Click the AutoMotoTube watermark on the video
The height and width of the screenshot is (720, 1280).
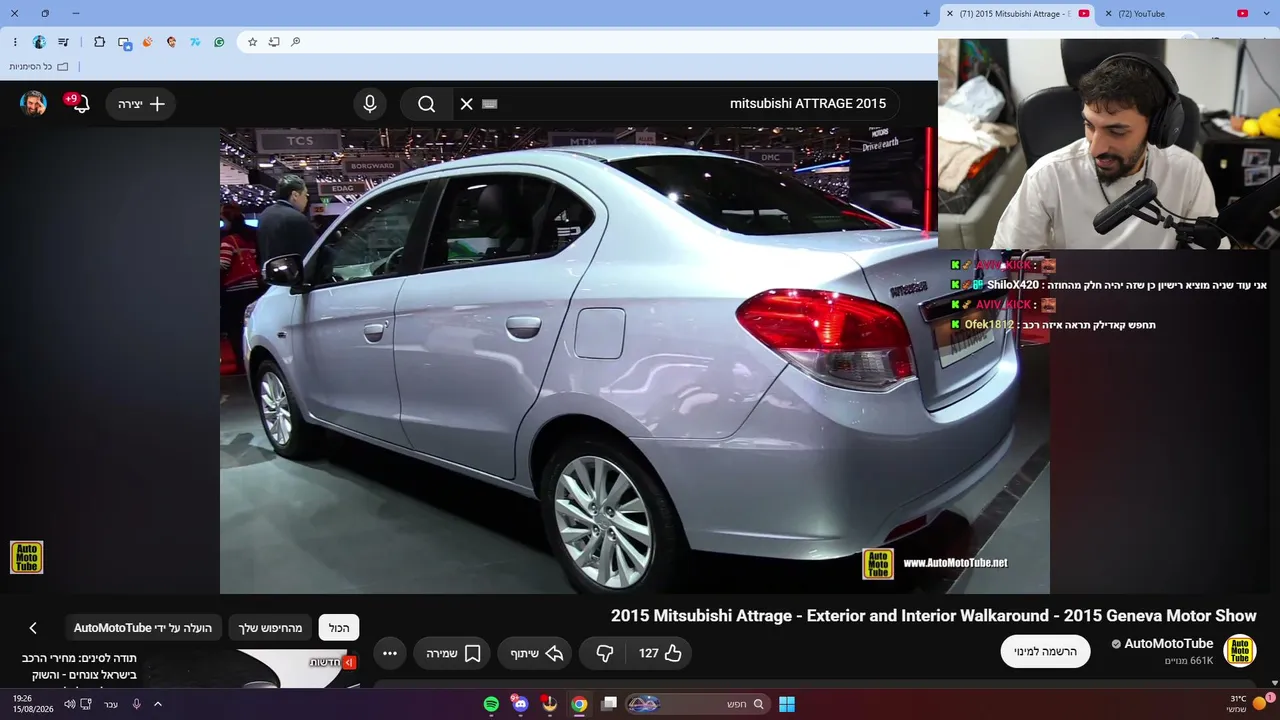pyautogui.click(x=27, y=557)
